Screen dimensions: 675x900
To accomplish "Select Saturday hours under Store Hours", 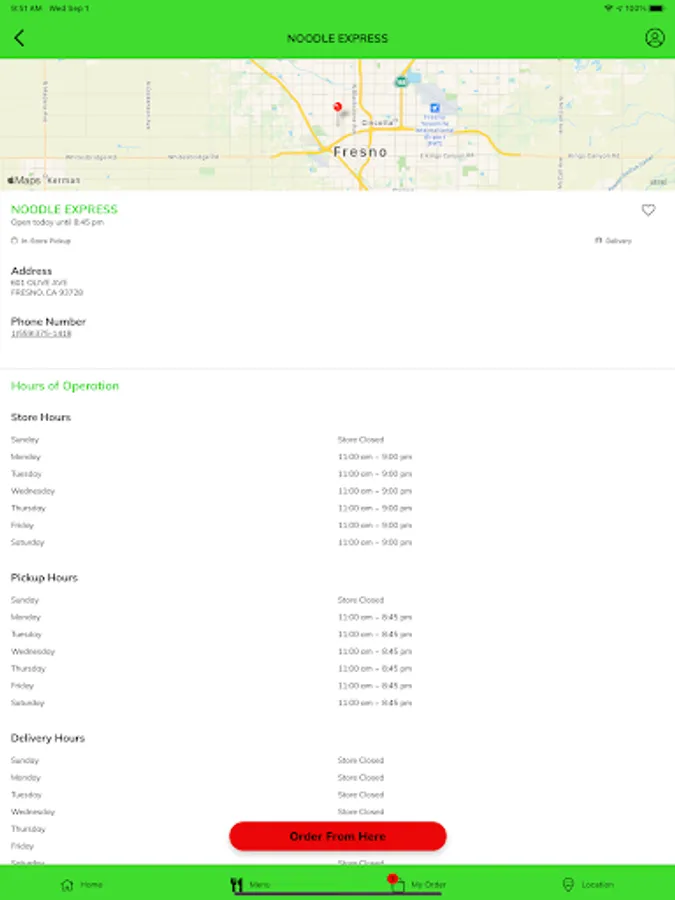I will 375,542.
